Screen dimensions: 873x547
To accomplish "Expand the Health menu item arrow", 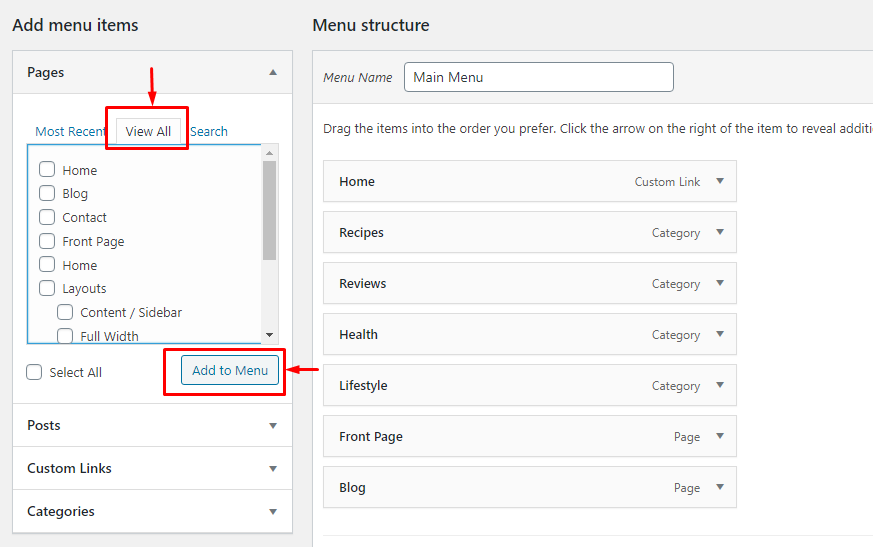I will coord(719,334).
